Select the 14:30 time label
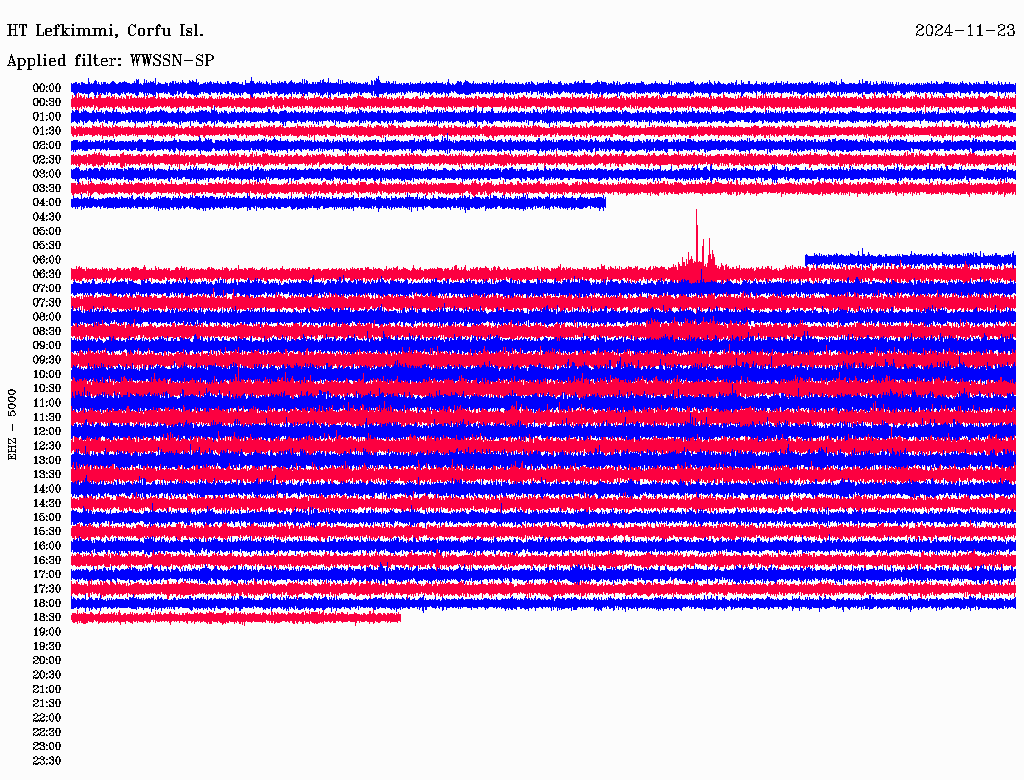 47,504
